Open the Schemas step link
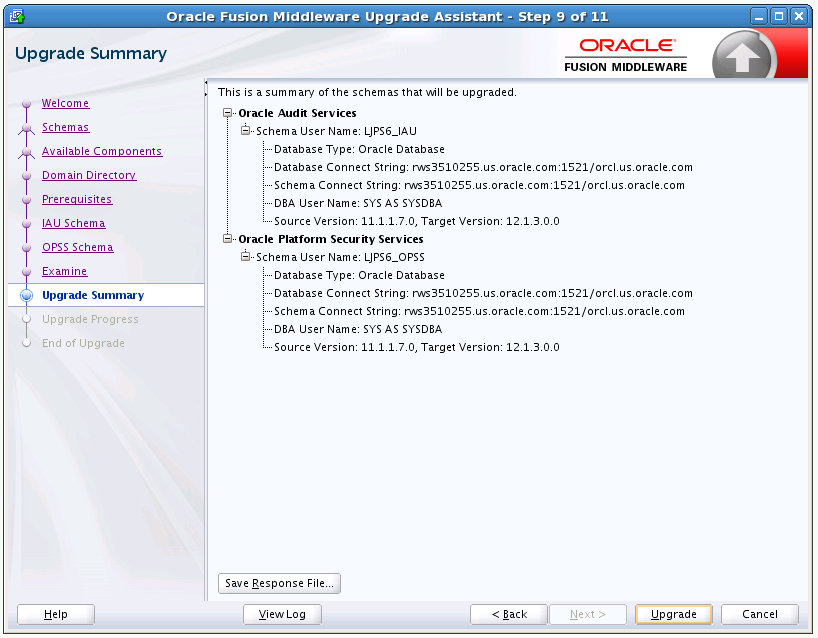This screenshot has width=818, height=638. pyautogui.click(x=65, y=127)
